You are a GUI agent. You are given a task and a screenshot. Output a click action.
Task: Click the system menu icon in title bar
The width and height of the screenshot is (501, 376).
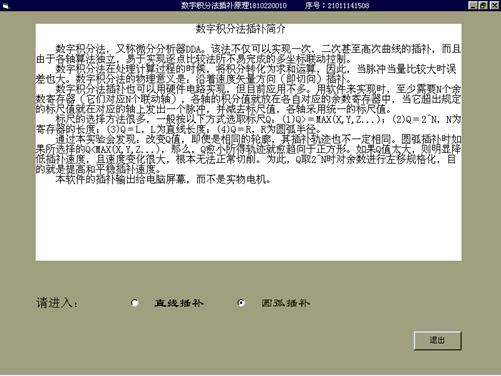(x=6, y=6)
